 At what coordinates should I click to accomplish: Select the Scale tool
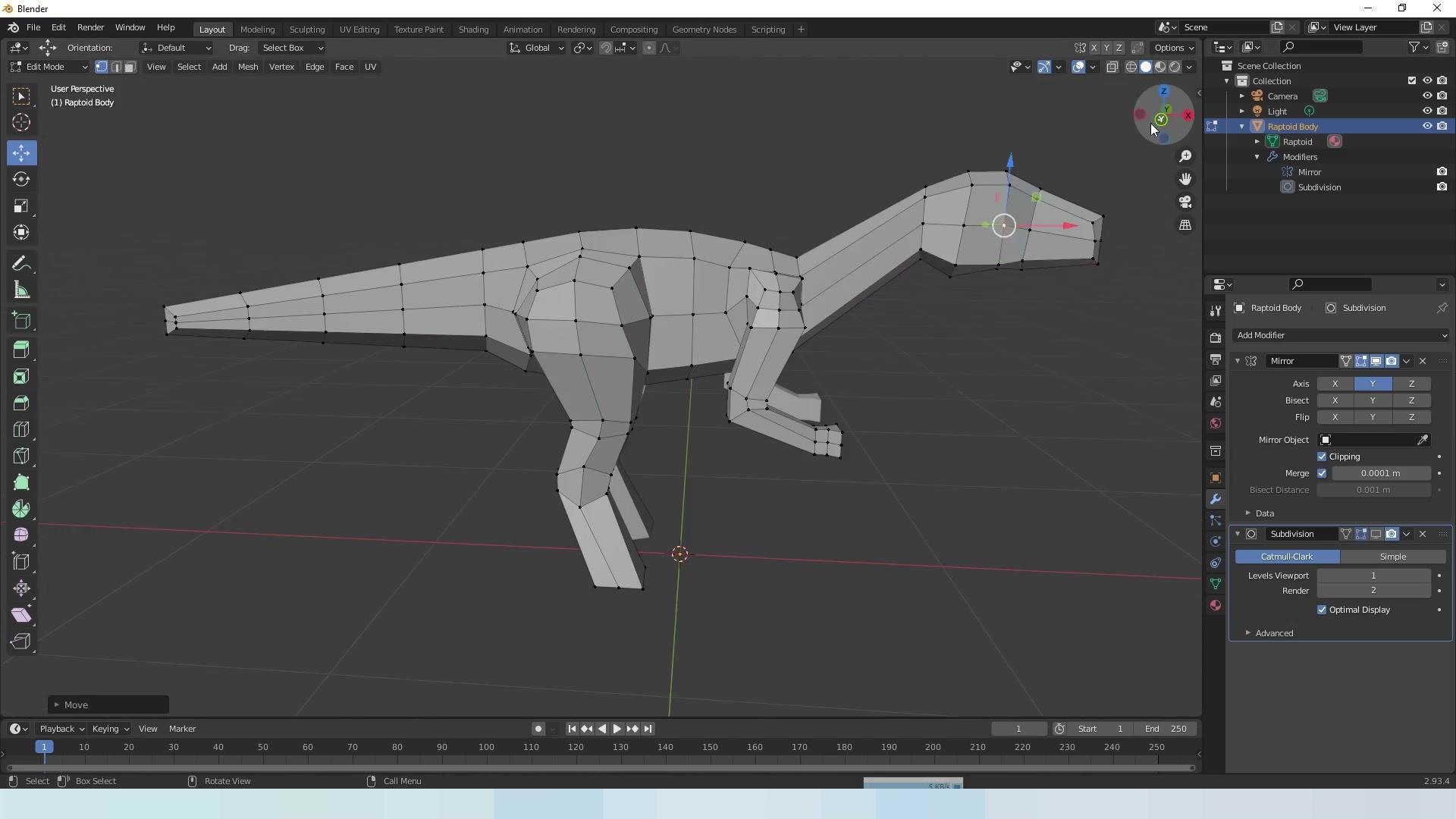pos(21,206)
